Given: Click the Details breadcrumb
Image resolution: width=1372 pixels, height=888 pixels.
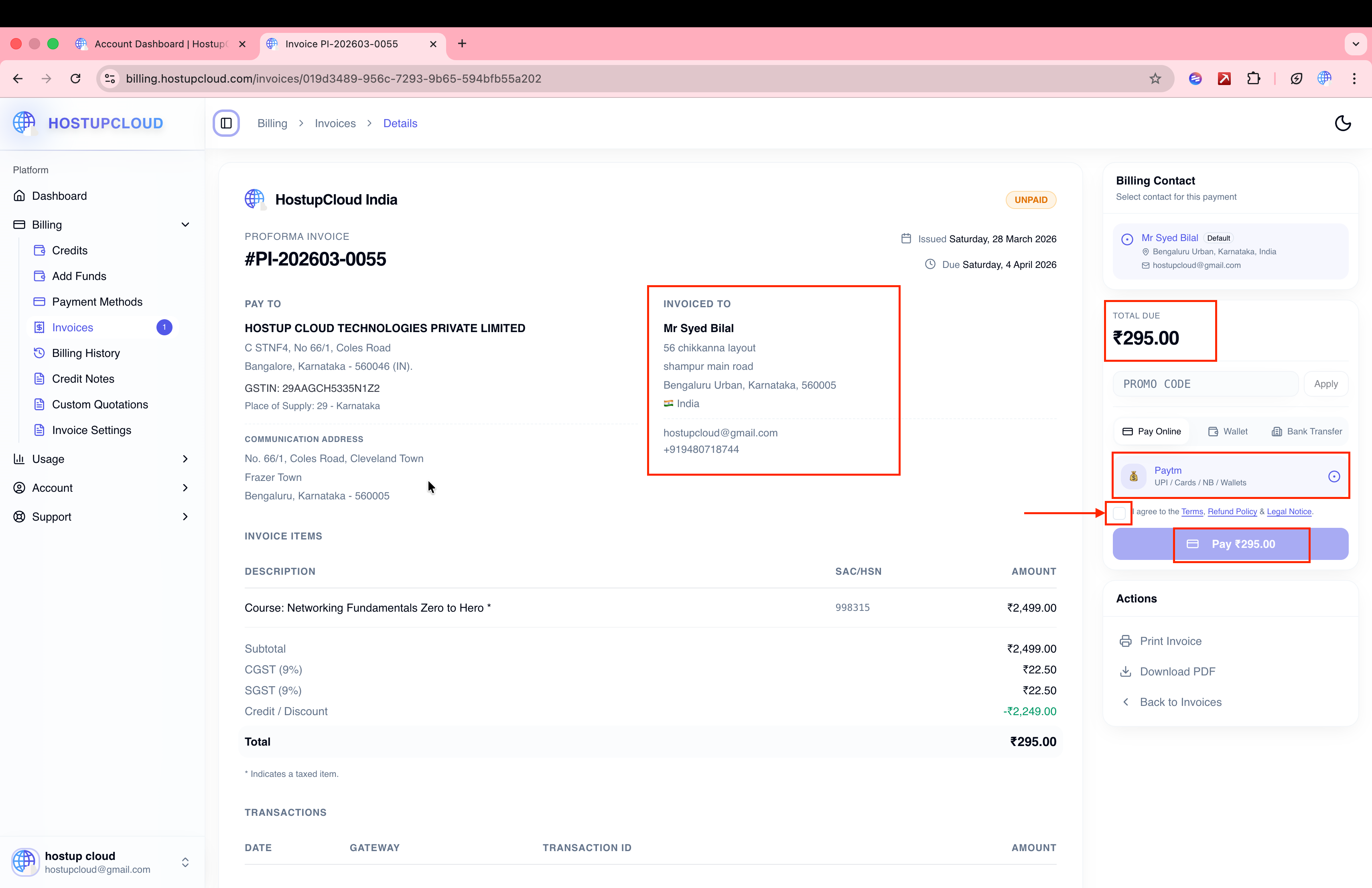Looking at the screenshot, I should pyautogui.click(x=400, y=123).
